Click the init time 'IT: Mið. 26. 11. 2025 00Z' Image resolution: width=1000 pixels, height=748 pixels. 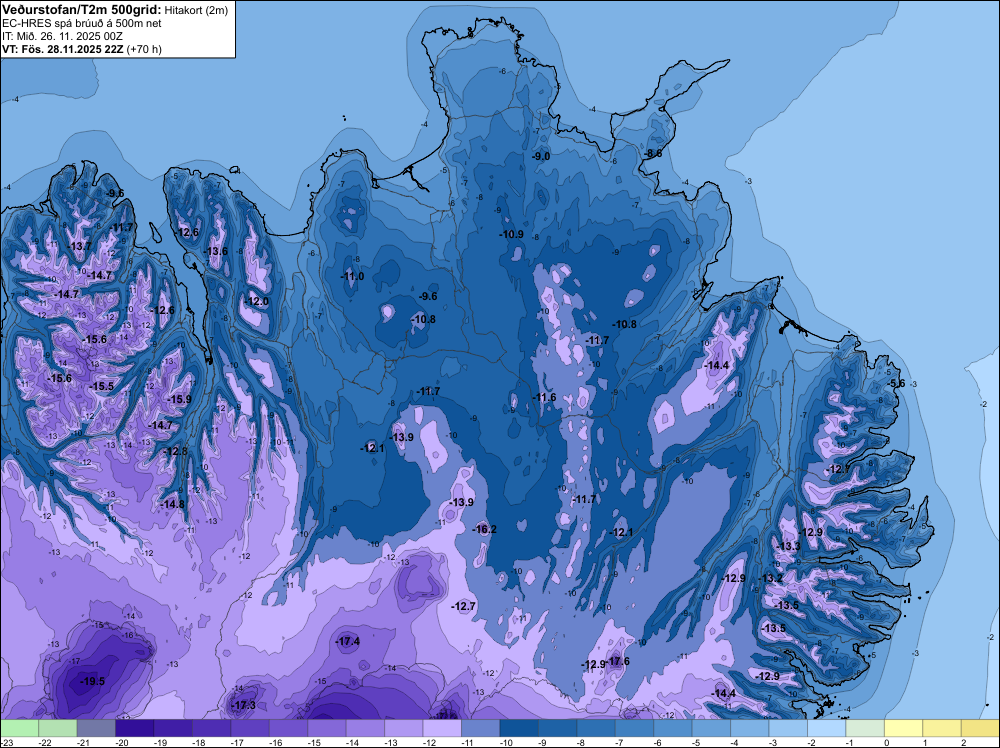pos(62,36)
